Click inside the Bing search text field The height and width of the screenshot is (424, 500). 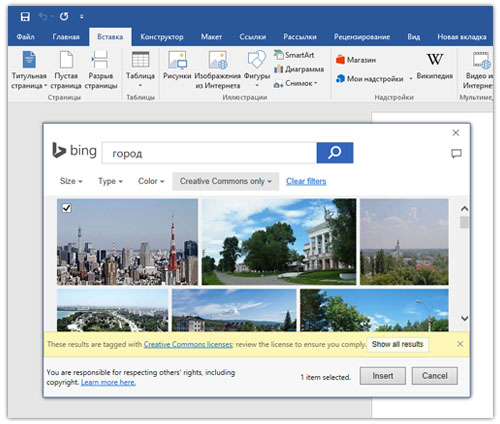(209, 153)
